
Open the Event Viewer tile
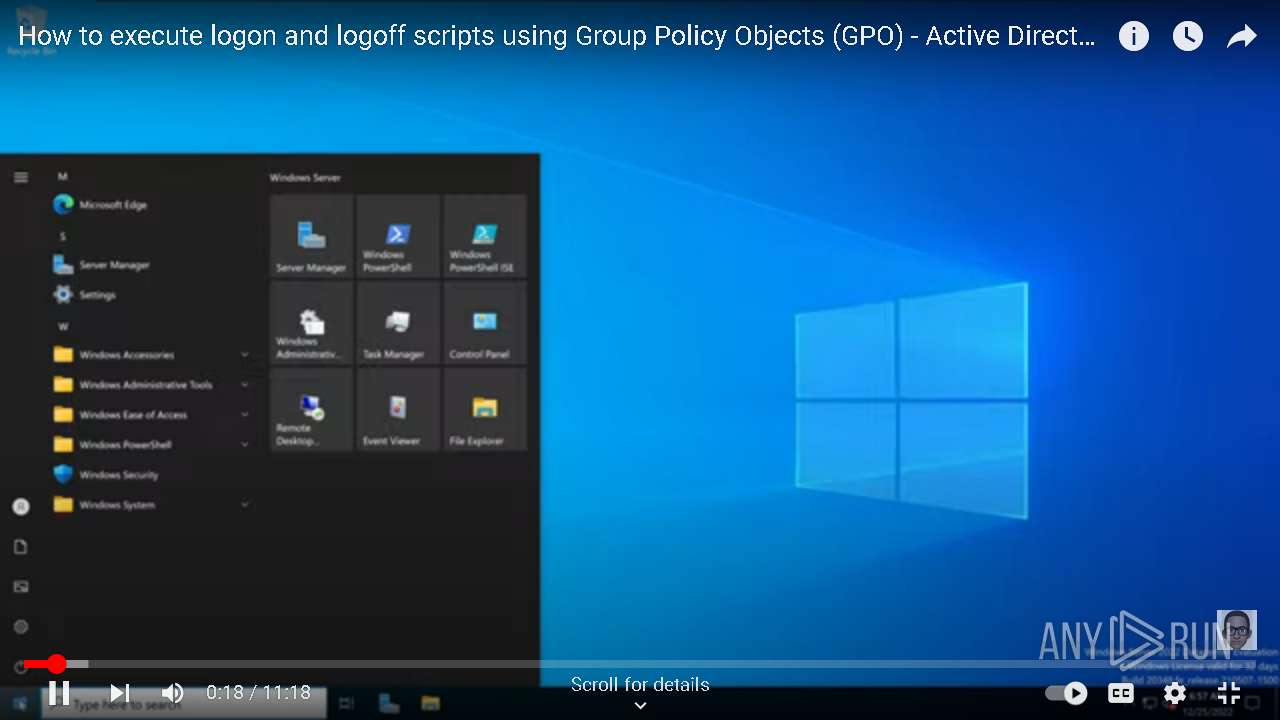pos(398,409)
